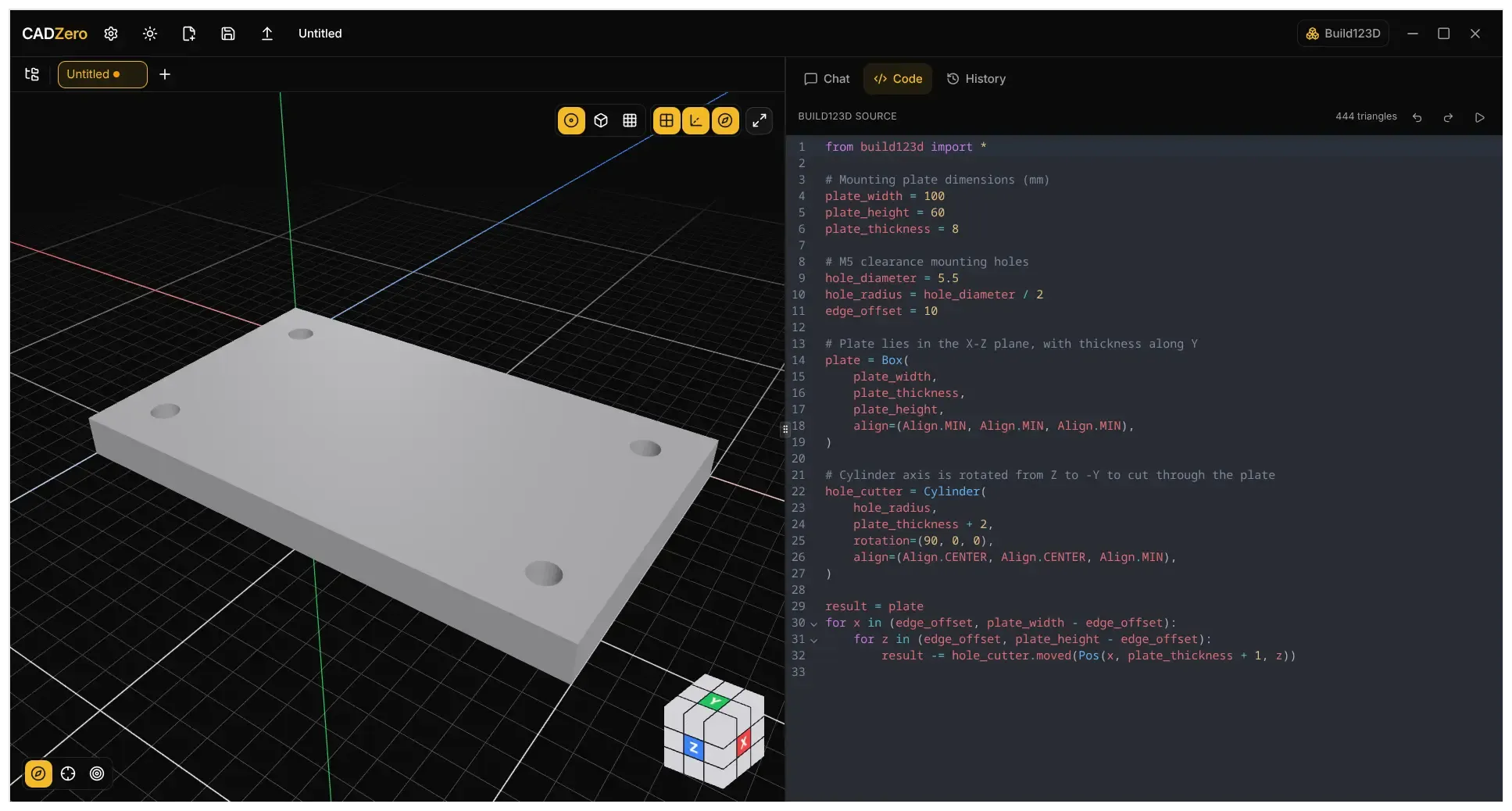Select the Untitled document tab
Viewport: 1512px width, 811px height.
[102, 74]
